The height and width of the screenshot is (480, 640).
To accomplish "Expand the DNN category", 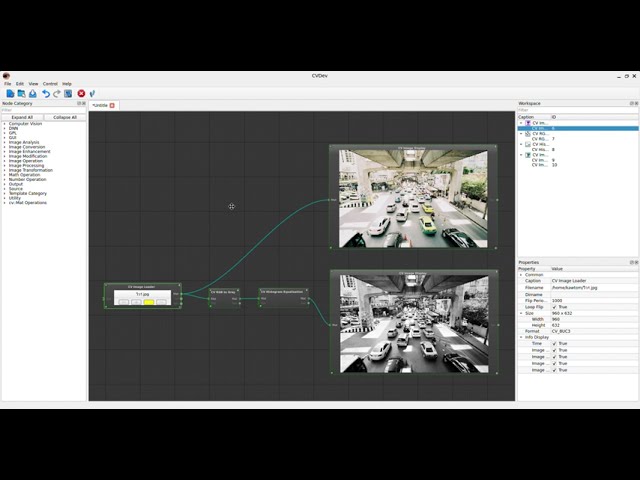I will 5,128.
